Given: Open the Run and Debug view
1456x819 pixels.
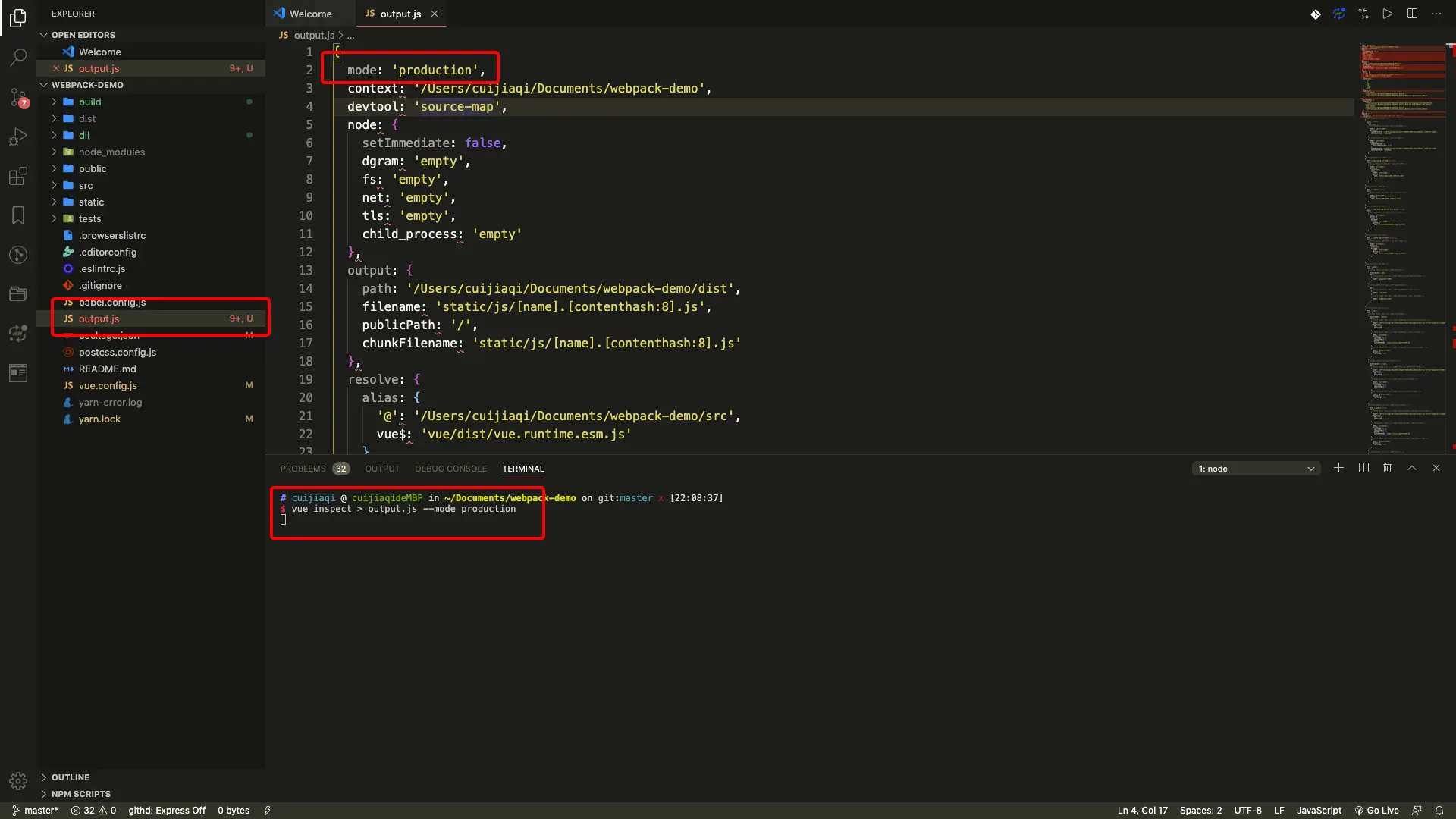Looking at the screenshot, I should coord(18,136).
